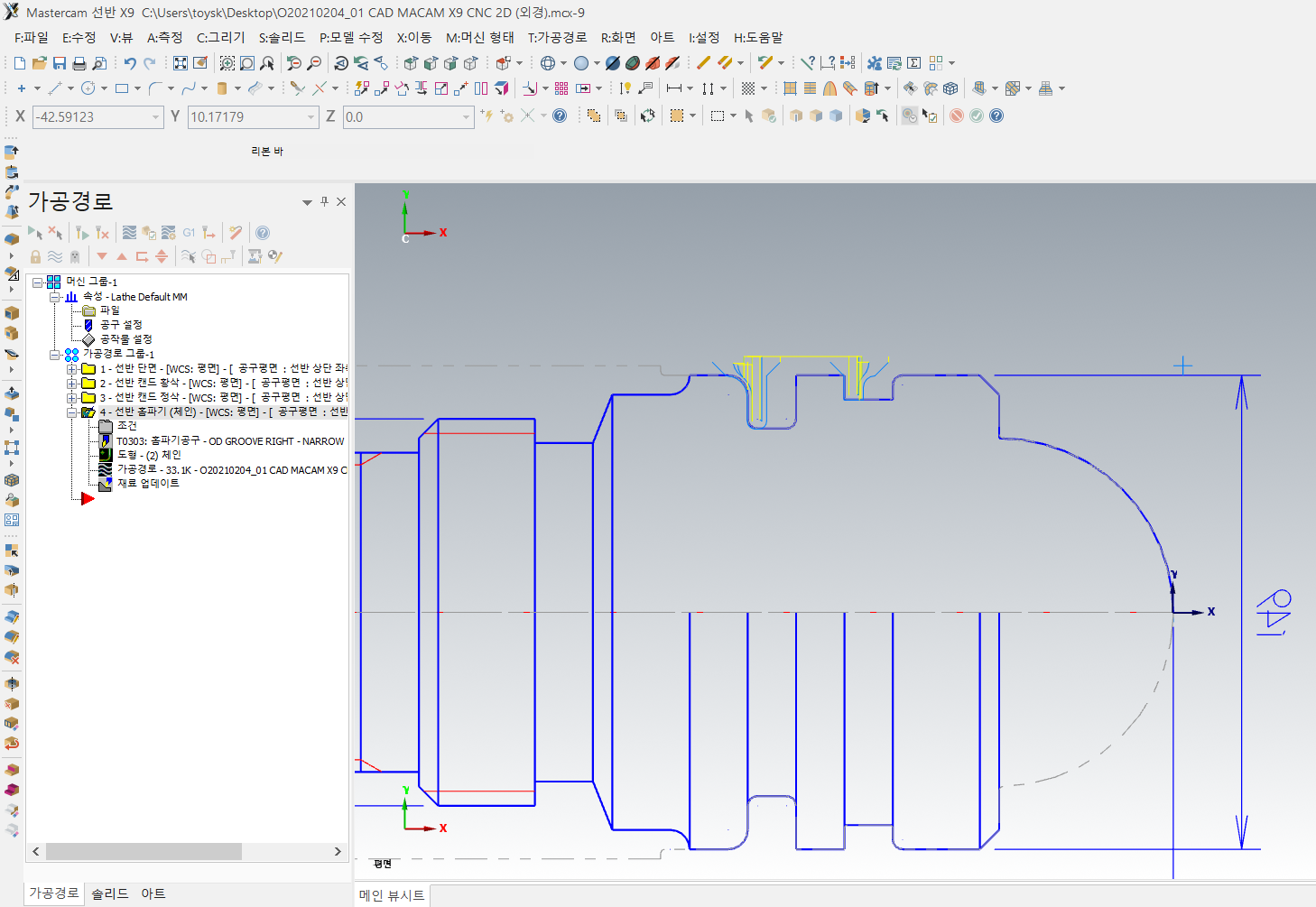Pin the toolpaths panel with pushpin
This screenshot has height=907, width=1316.
(325, 202)
